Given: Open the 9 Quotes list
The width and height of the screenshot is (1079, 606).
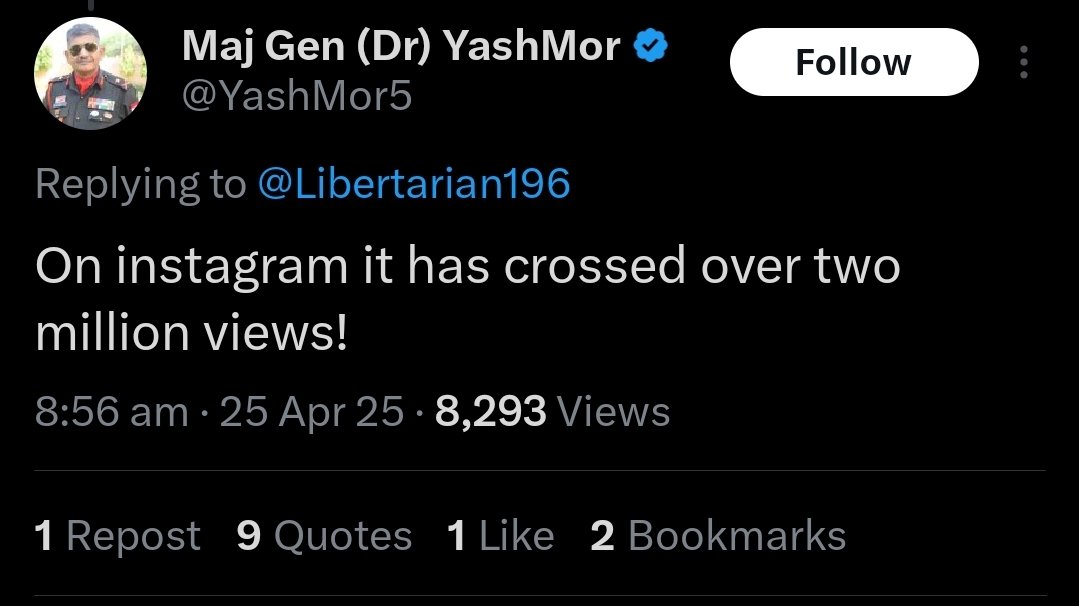Looking at the screenshot, I should (324, 536).
